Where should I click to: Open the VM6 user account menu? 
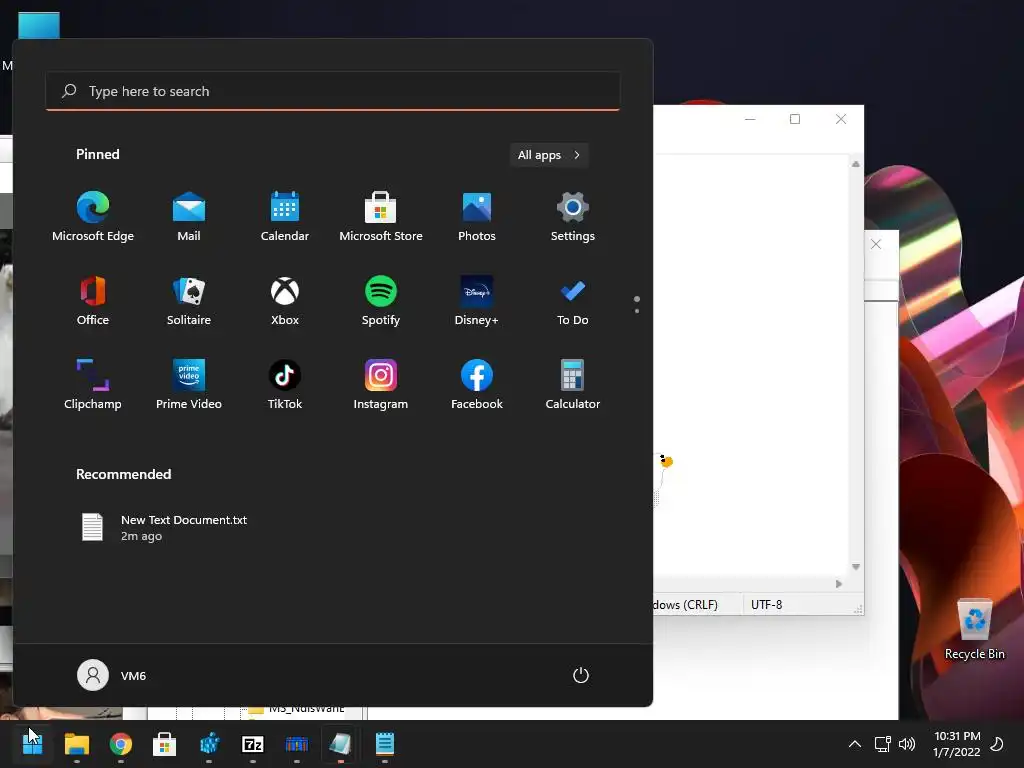112,675
